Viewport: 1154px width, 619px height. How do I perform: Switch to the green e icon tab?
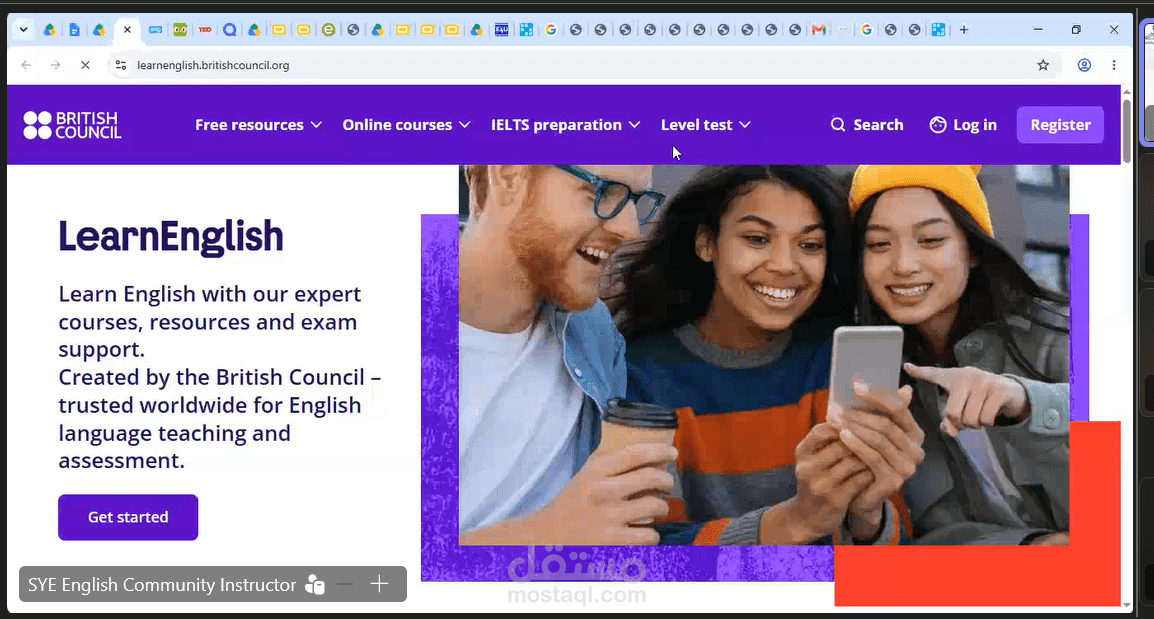[x=328, y=30]
